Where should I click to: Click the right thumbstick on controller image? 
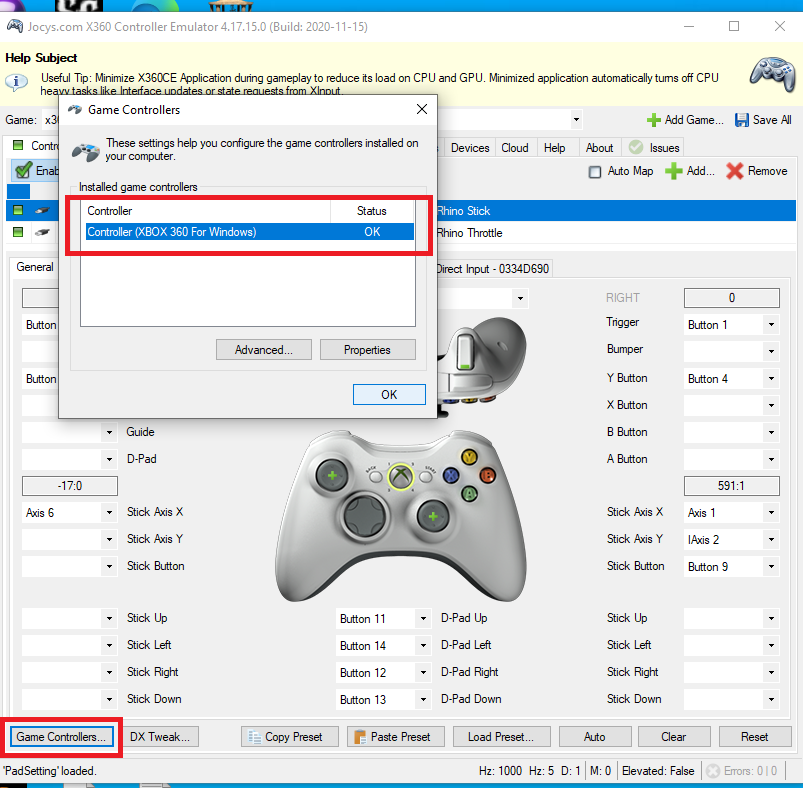433,516
